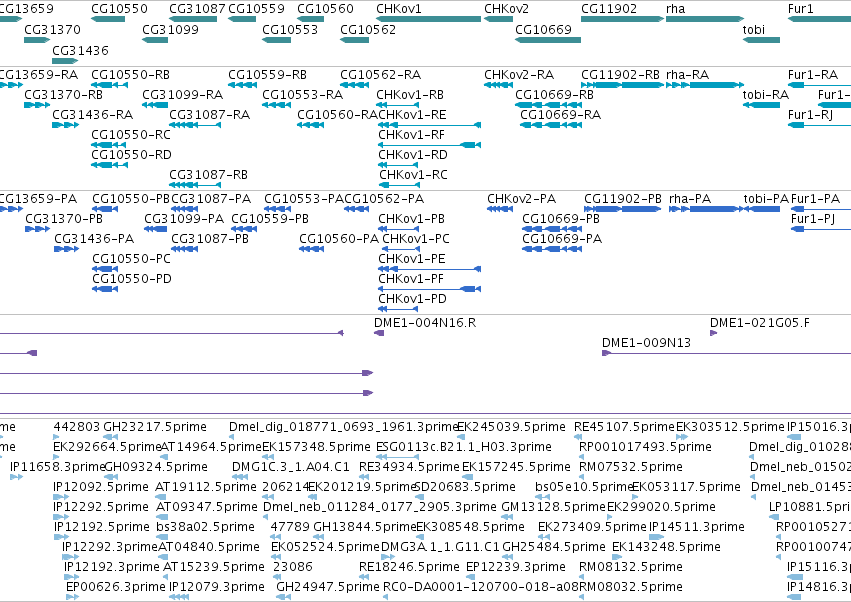The height and width of the screenshot is (602, 851).
Task: Click protein CG10669-PB
Action: [561, 219]
